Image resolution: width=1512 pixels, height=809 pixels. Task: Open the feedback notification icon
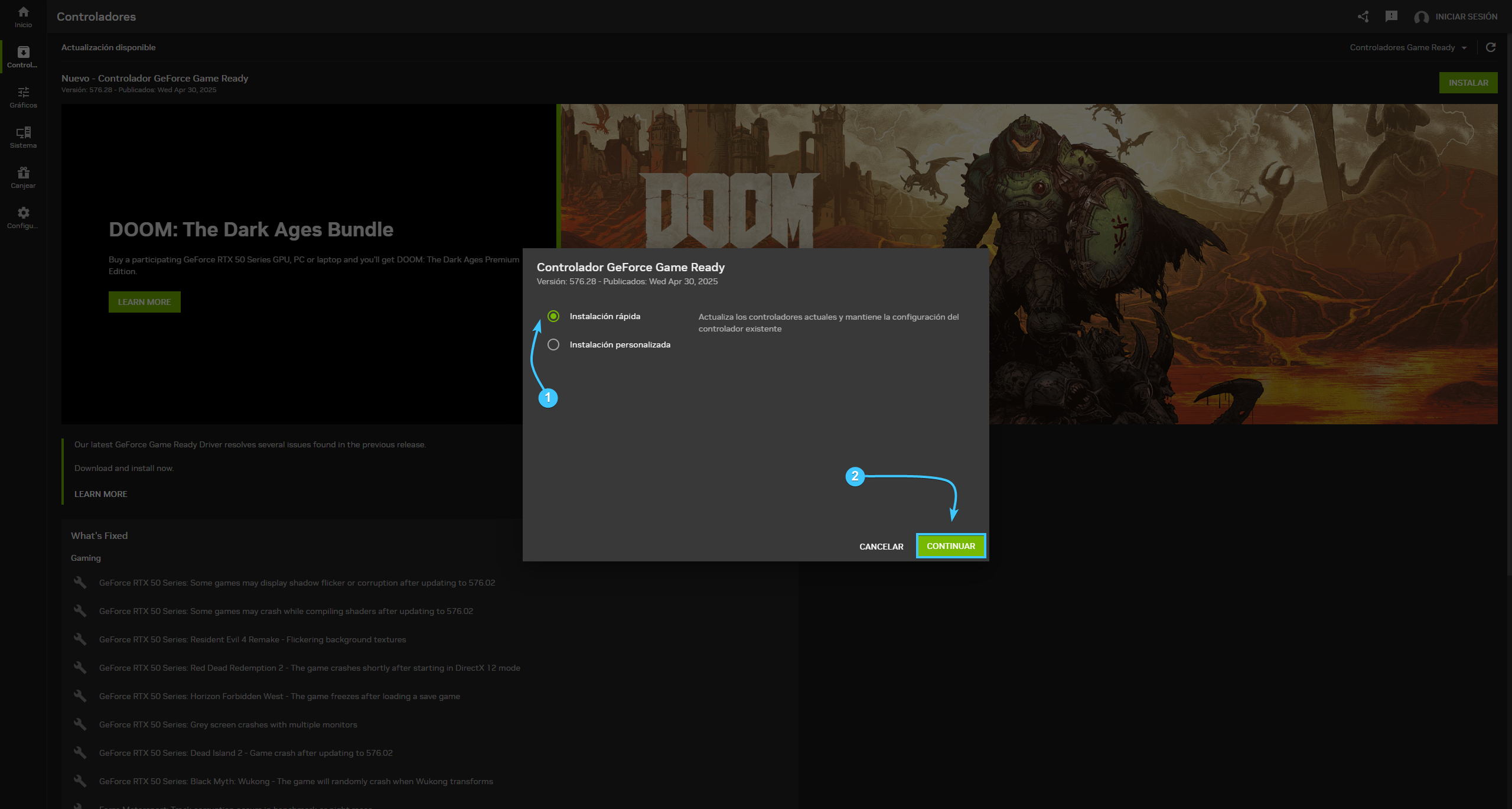[1392, 17]
